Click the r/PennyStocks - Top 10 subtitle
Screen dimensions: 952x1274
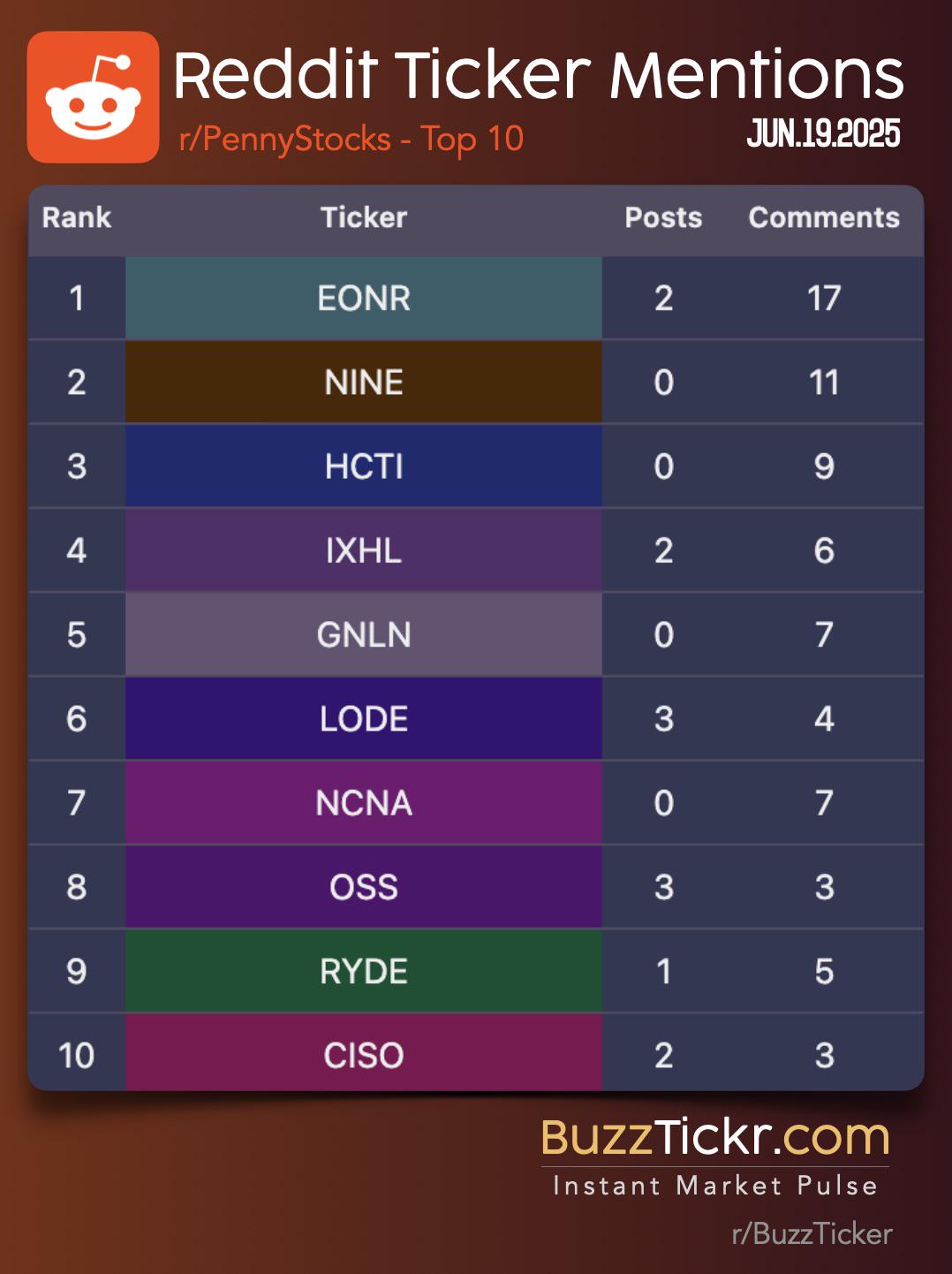(351, 140)
